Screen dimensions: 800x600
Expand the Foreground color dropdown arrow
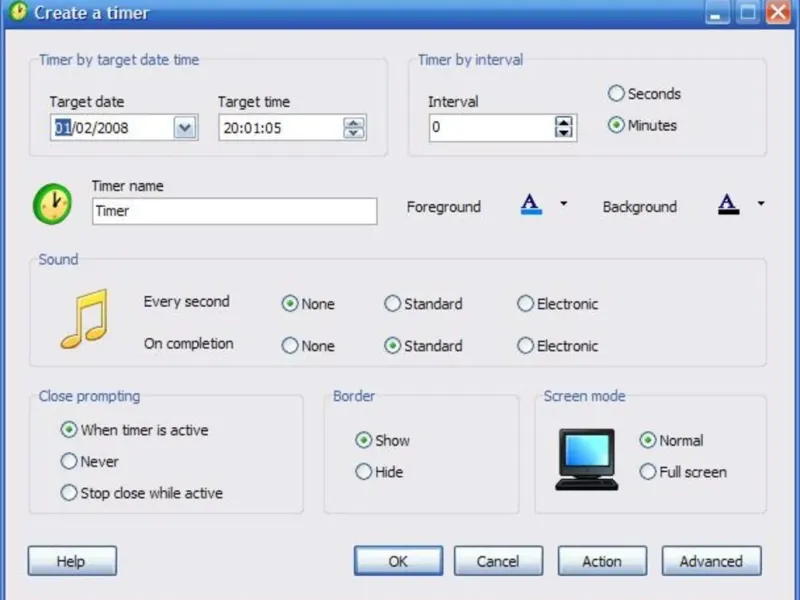563,203
